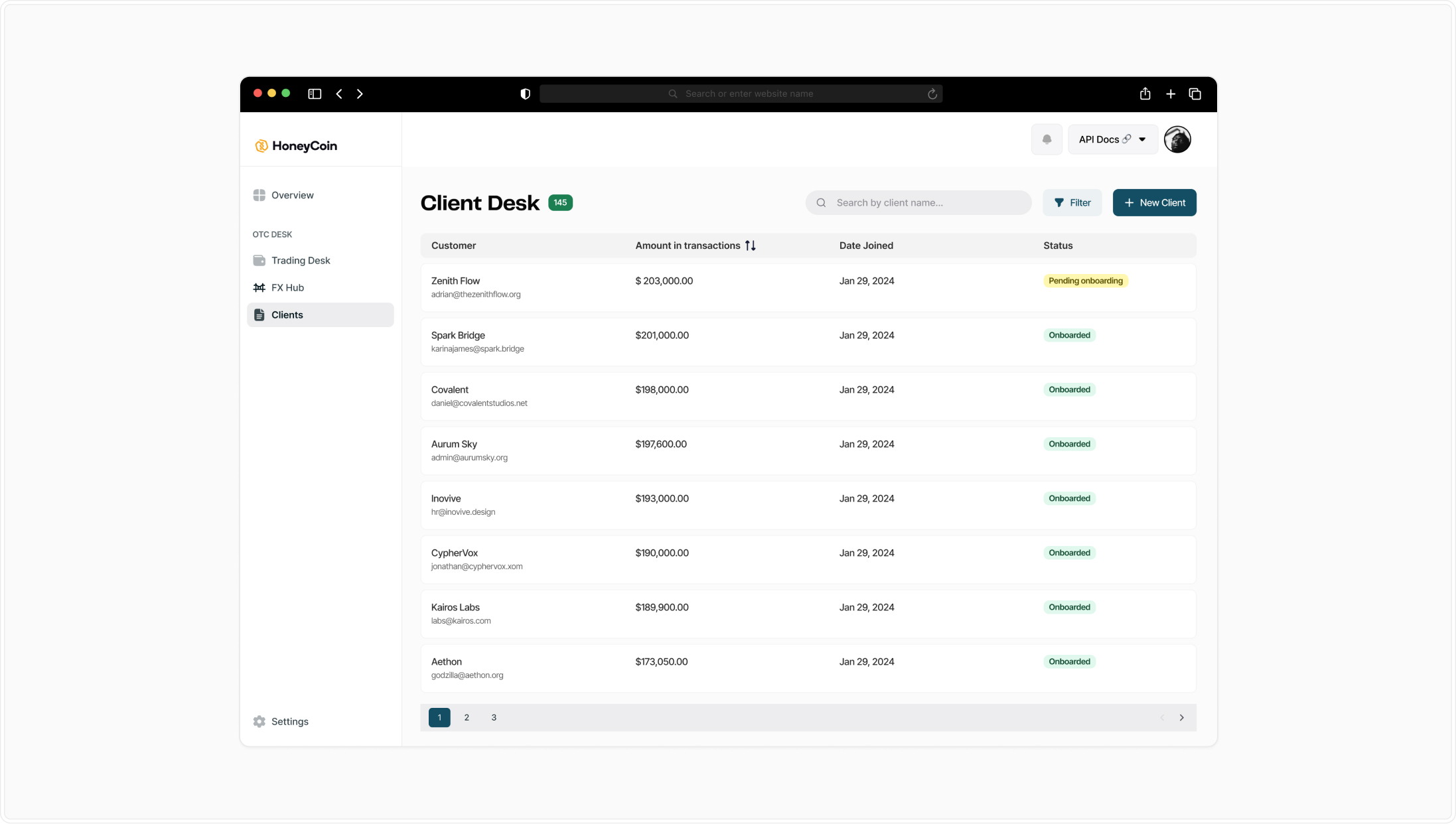Image resolution: width=1456 pixels, height=824 pixels.
Task: Click the HoneyCoin logo
Action: pyautogui.click(x=296, y=146)
